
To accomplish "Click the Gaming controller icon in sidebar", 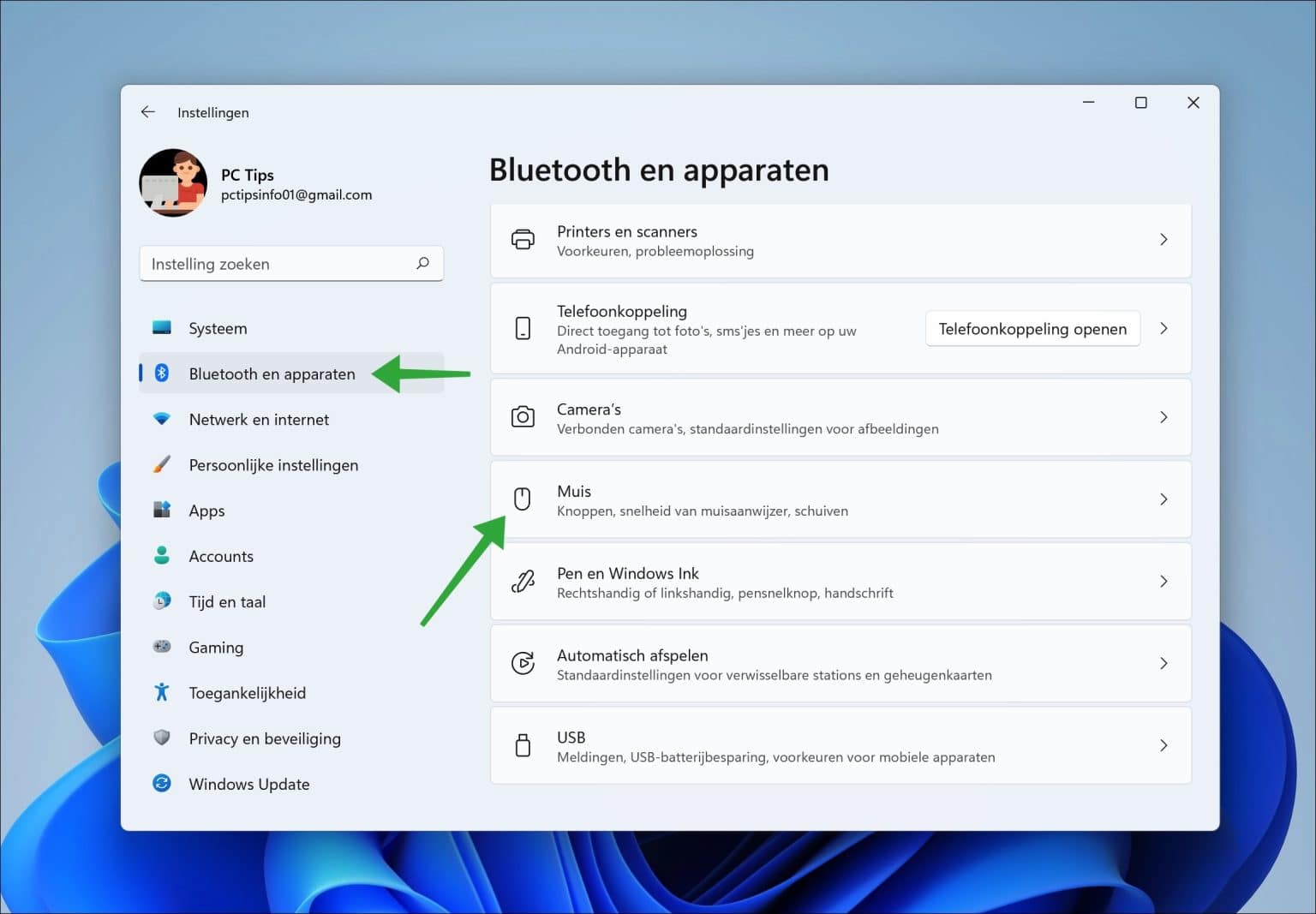I will point(162,647).
